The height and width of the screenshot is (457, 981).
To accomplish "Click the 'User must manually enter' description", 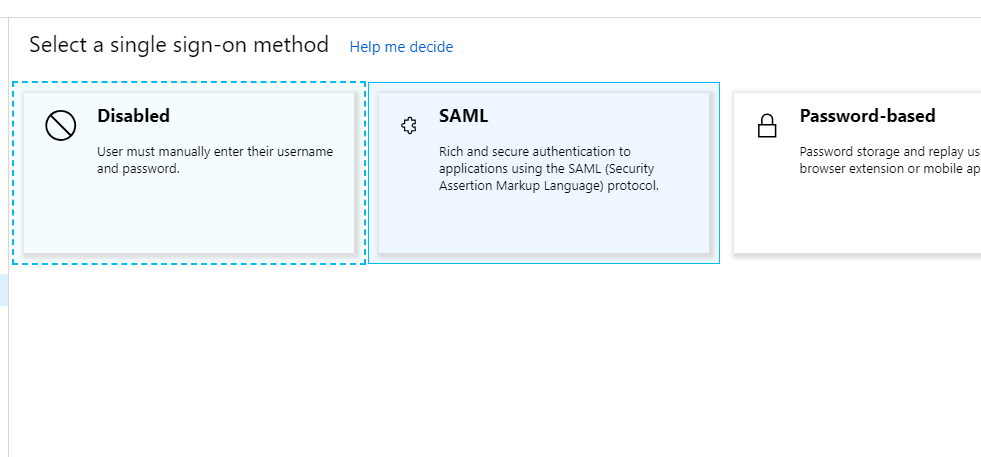I will click(x=215, y=160).
